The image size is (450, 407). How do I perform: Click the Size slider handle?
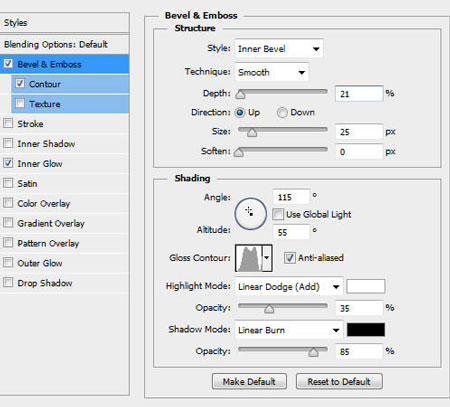pos(252,133)
